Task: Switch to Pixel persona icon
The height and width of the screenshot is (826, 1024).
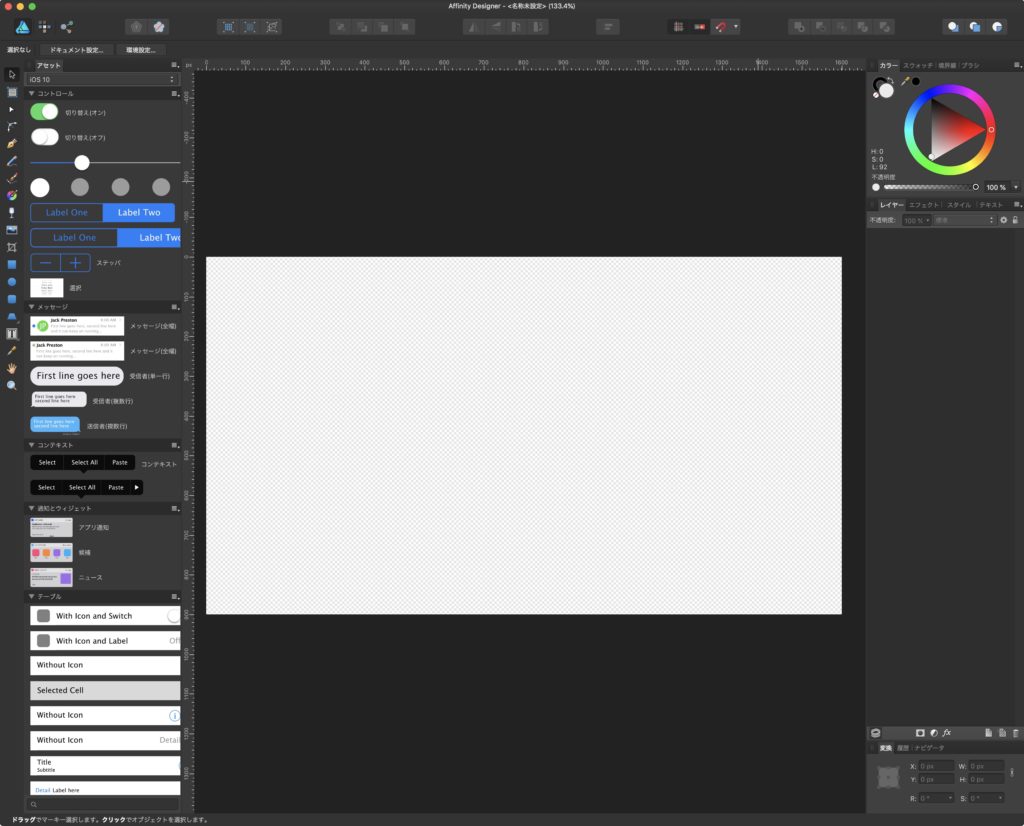Action: (x=44, y=27)
